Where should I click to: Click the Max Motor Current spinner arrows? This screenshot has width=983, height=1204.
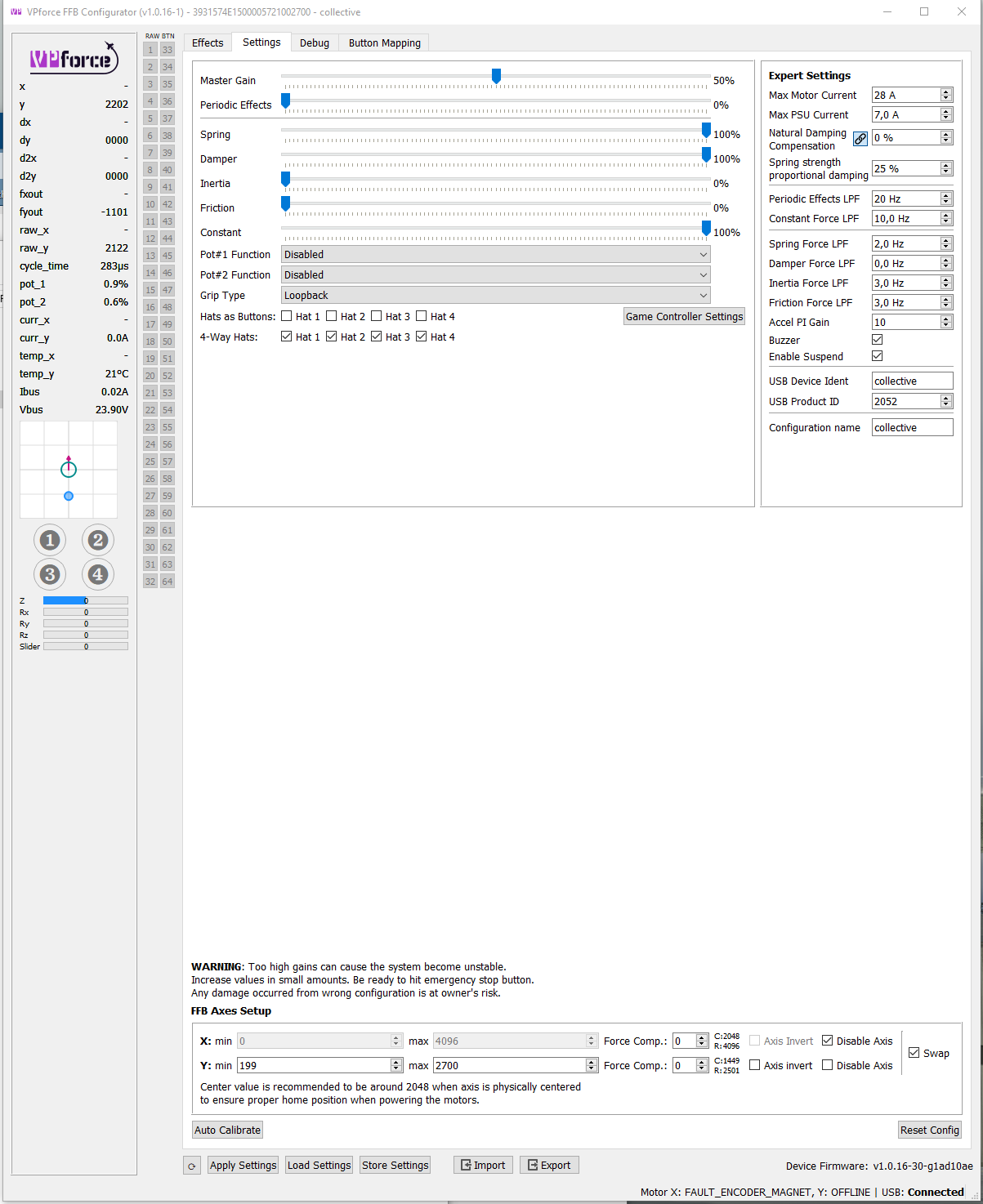[x=946, y=96]
